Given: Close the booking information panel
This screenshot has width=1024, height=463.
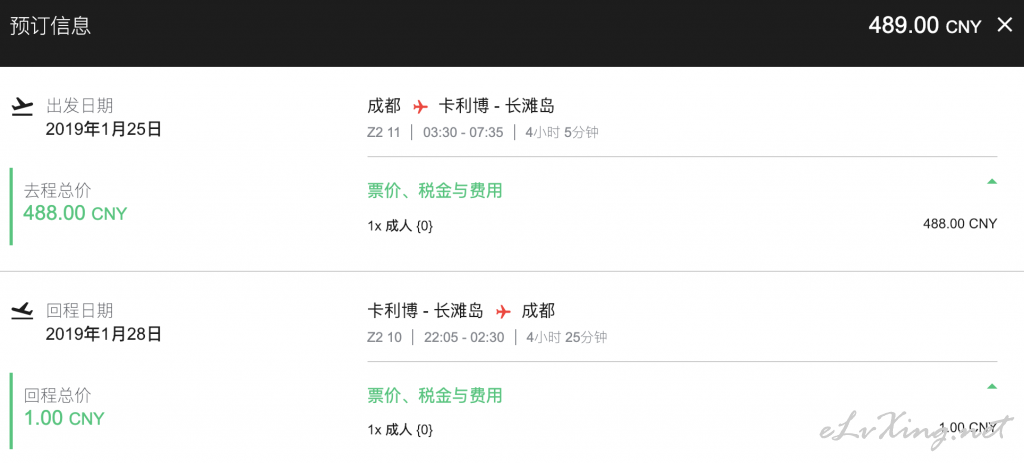Looking at the screenshot, I should pyautogui.click(x=1004, y=25).
